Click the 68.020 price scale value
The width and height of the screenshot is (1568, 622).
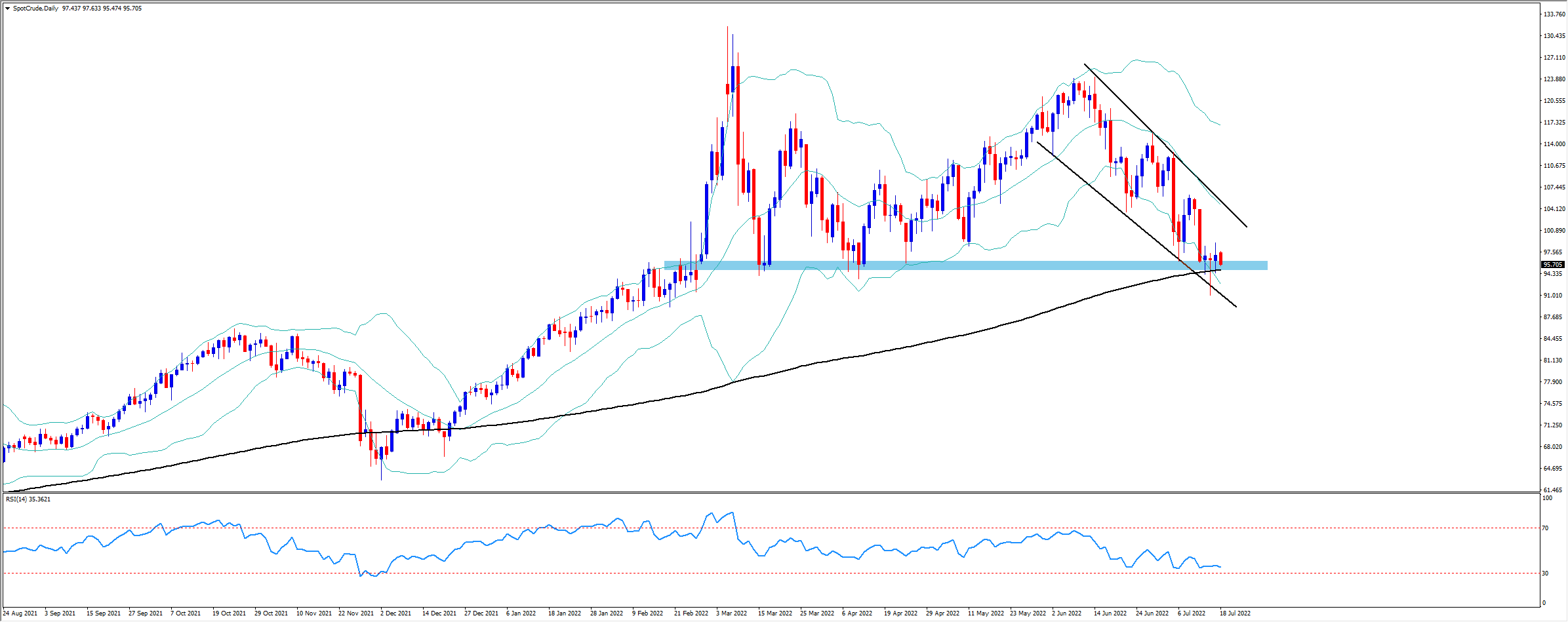pyautogui.click(x=1552, y=447)
